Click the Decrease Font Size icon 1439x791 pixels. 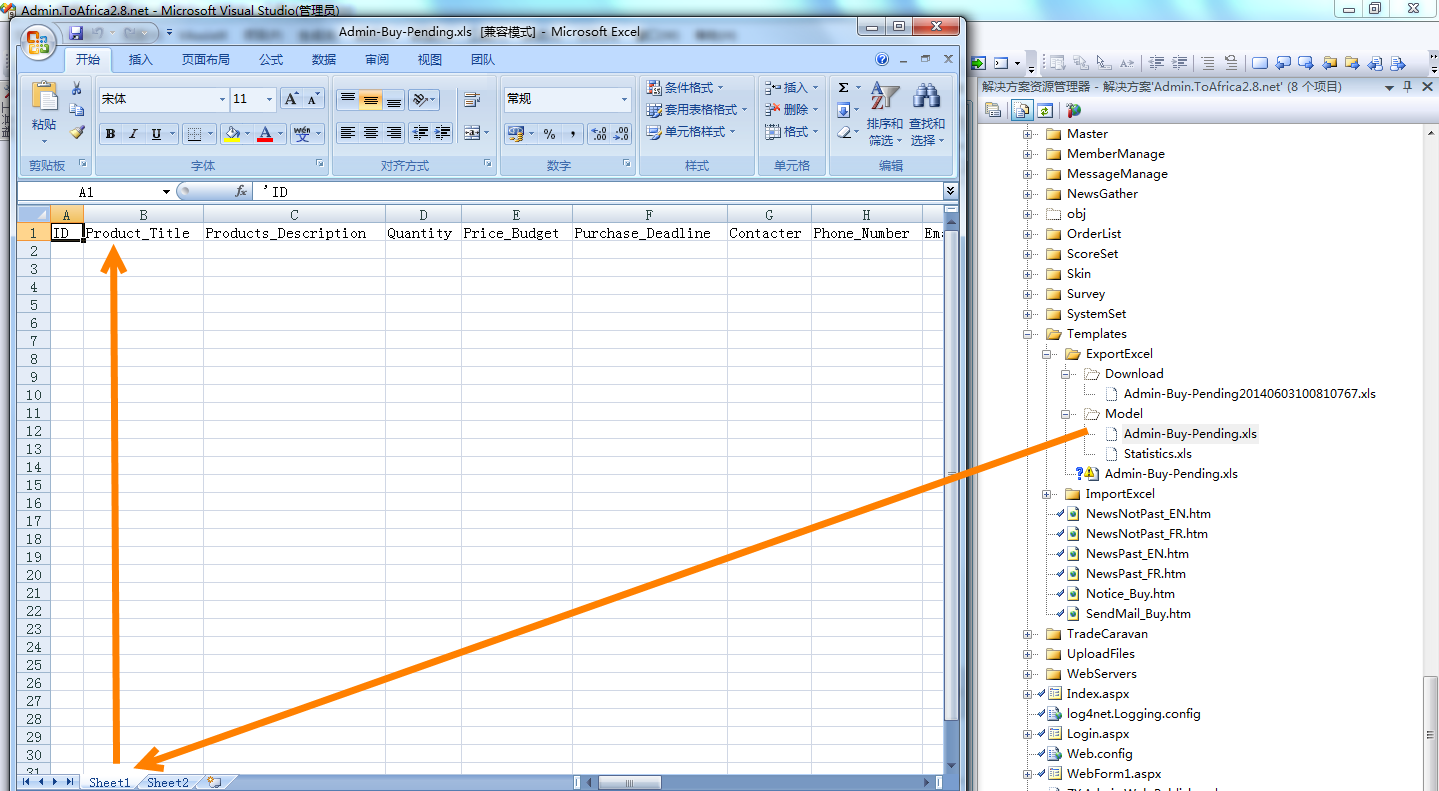pyautogui.click(x=313, y=99)
